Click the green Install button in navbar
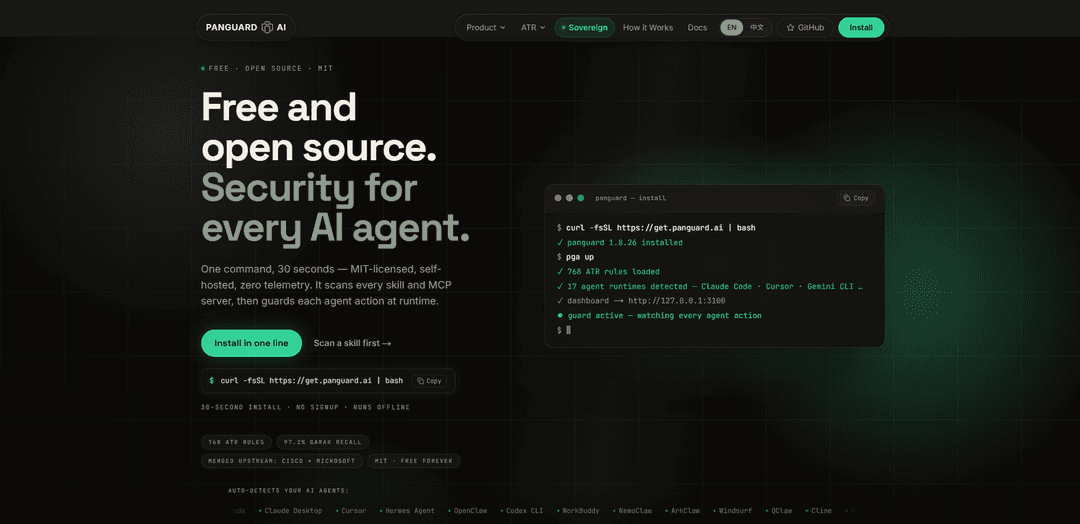The width and height of the screenshot is (1080, 524). click(x=861, y=28)
